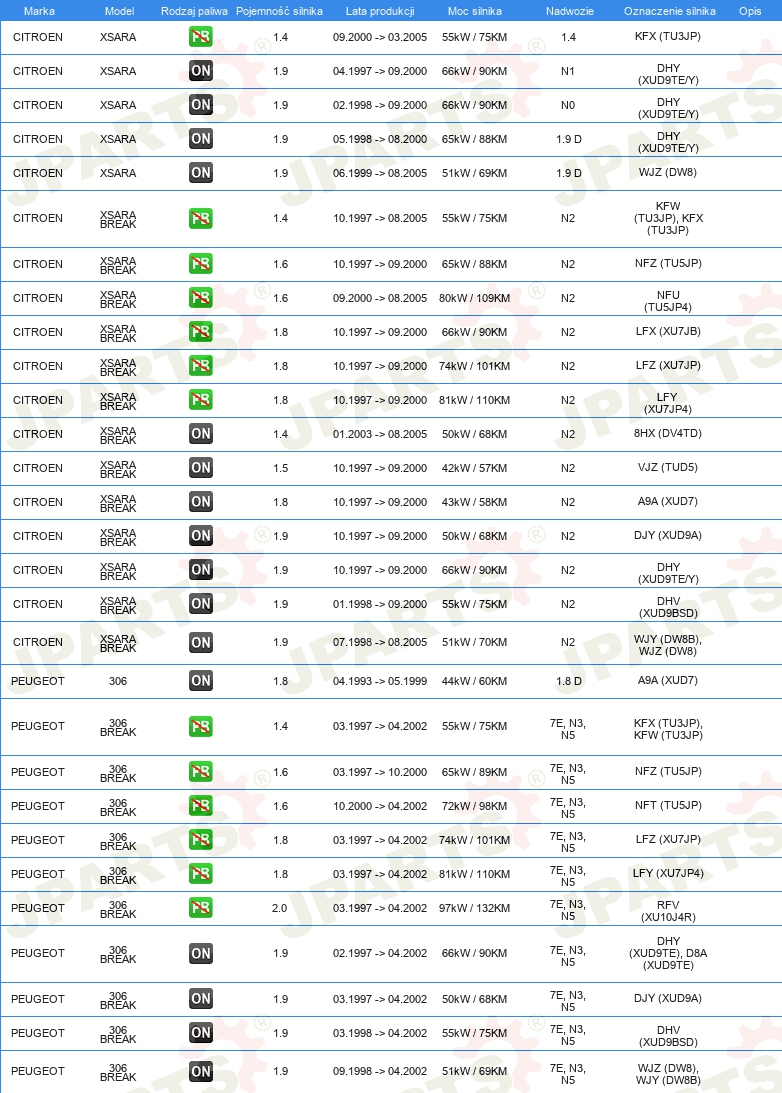The height and width of the screenshot is (1093, 782).
Task: Click the petrol icon in the Xsara Break 10.1997 -> 08.2005 row
Action: [x=201, y=218]
